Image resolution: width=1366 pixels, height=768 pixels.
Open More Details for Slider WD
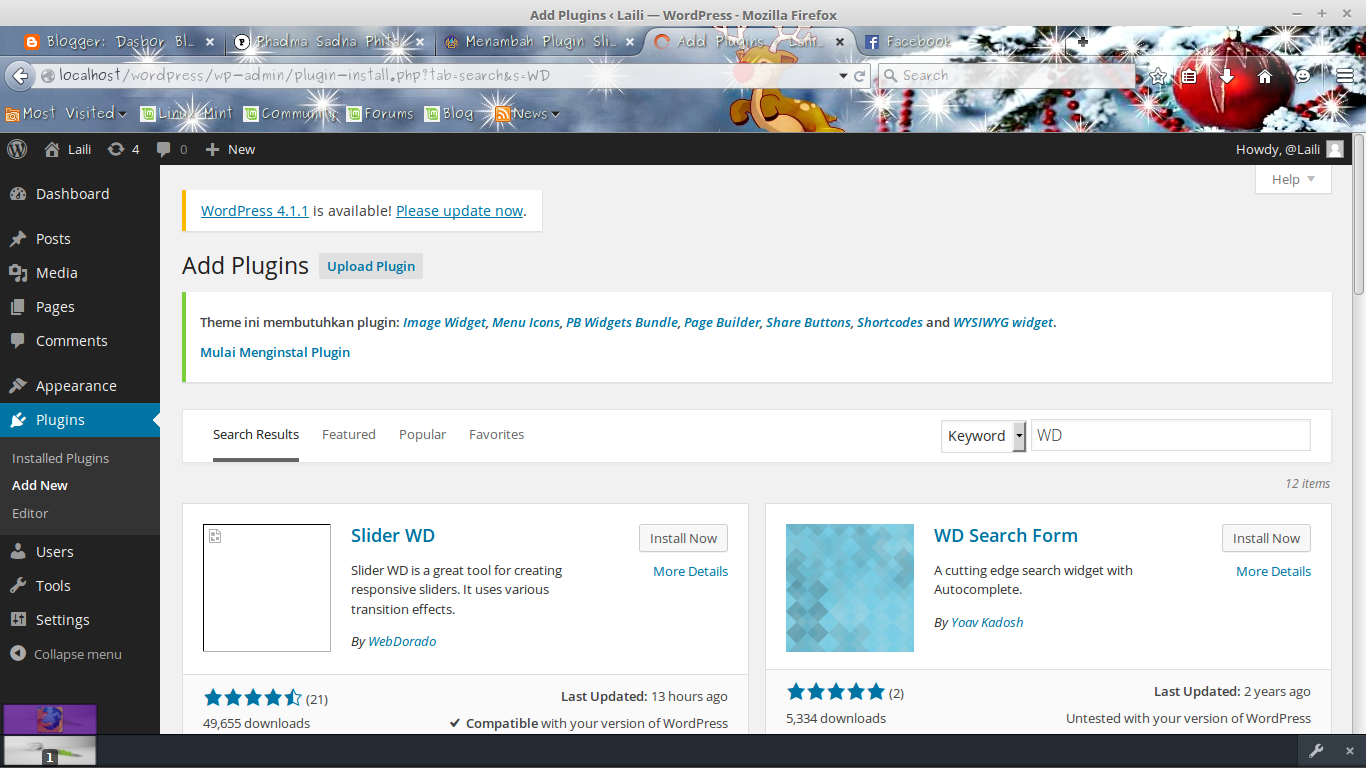coord(690,572)
